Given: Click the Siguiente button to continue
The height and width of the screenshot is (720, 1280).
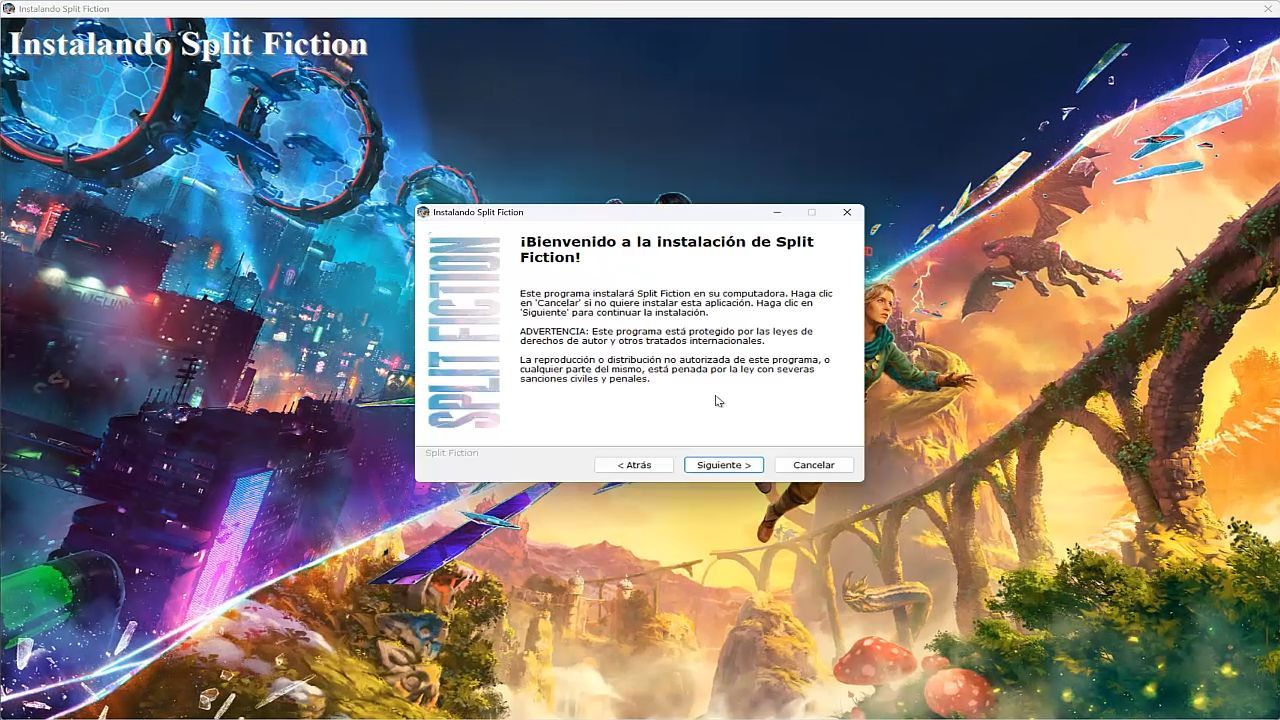Looking at the screenshot, I should click(x=724, y=465).
